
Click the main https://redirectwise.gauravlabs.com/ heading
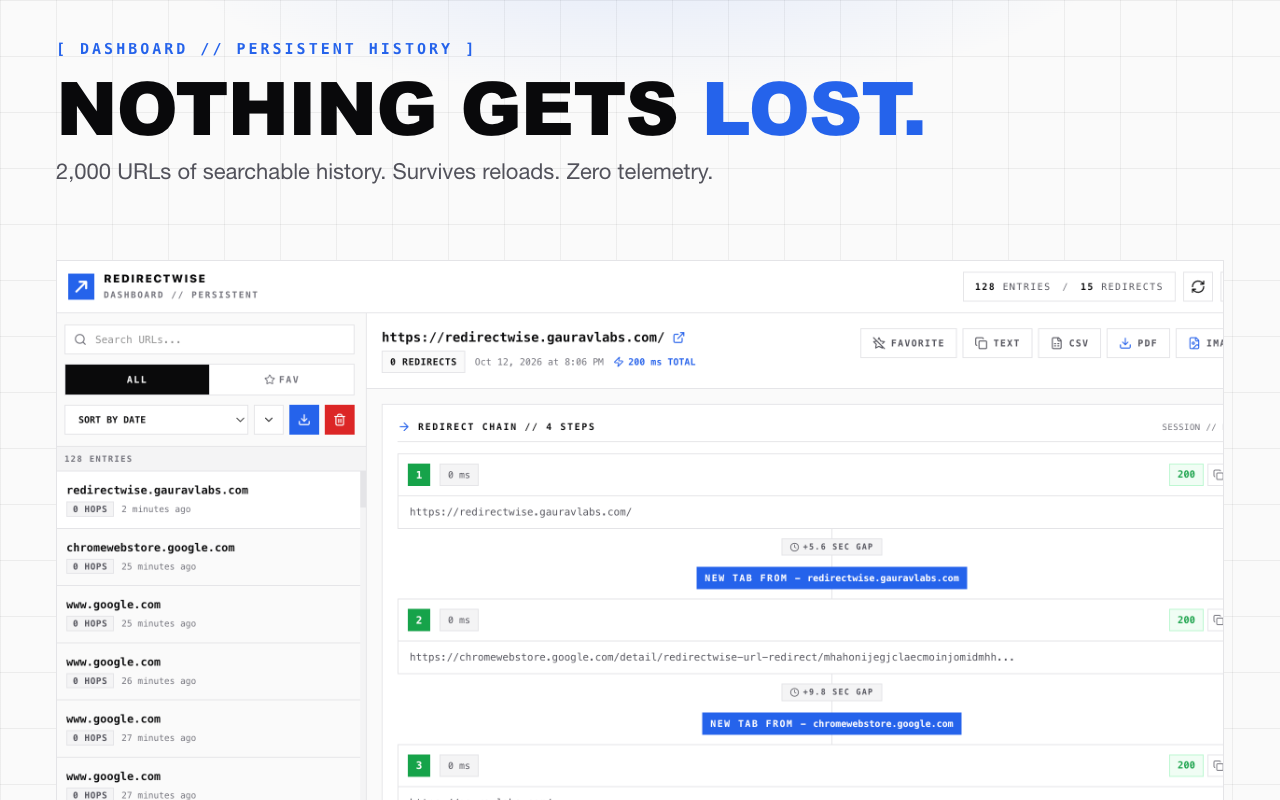point(523,338)
